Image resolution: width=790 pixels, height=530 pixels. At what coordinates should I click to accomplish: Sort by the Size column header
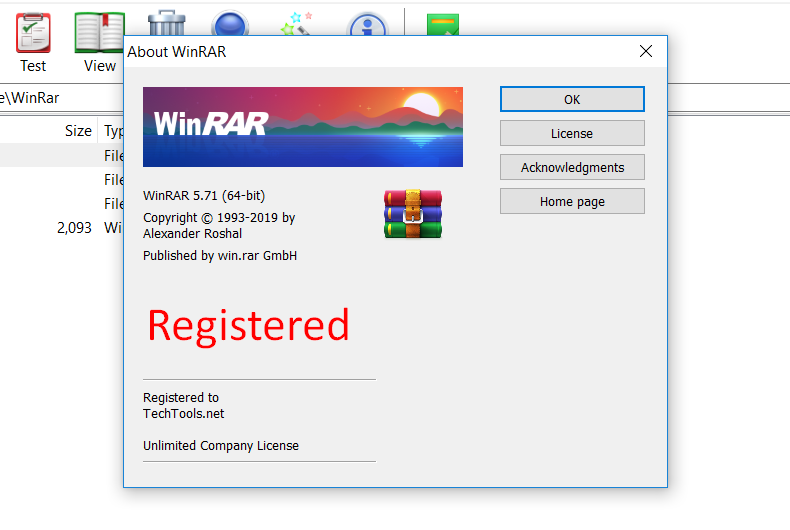point(78,131)
